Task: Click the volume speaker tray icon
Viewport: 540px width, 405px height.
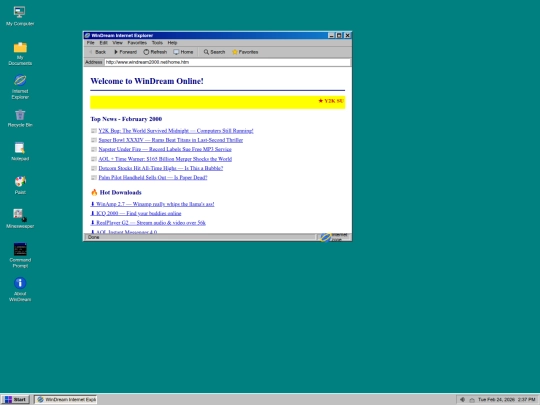Action: (462, 399)
